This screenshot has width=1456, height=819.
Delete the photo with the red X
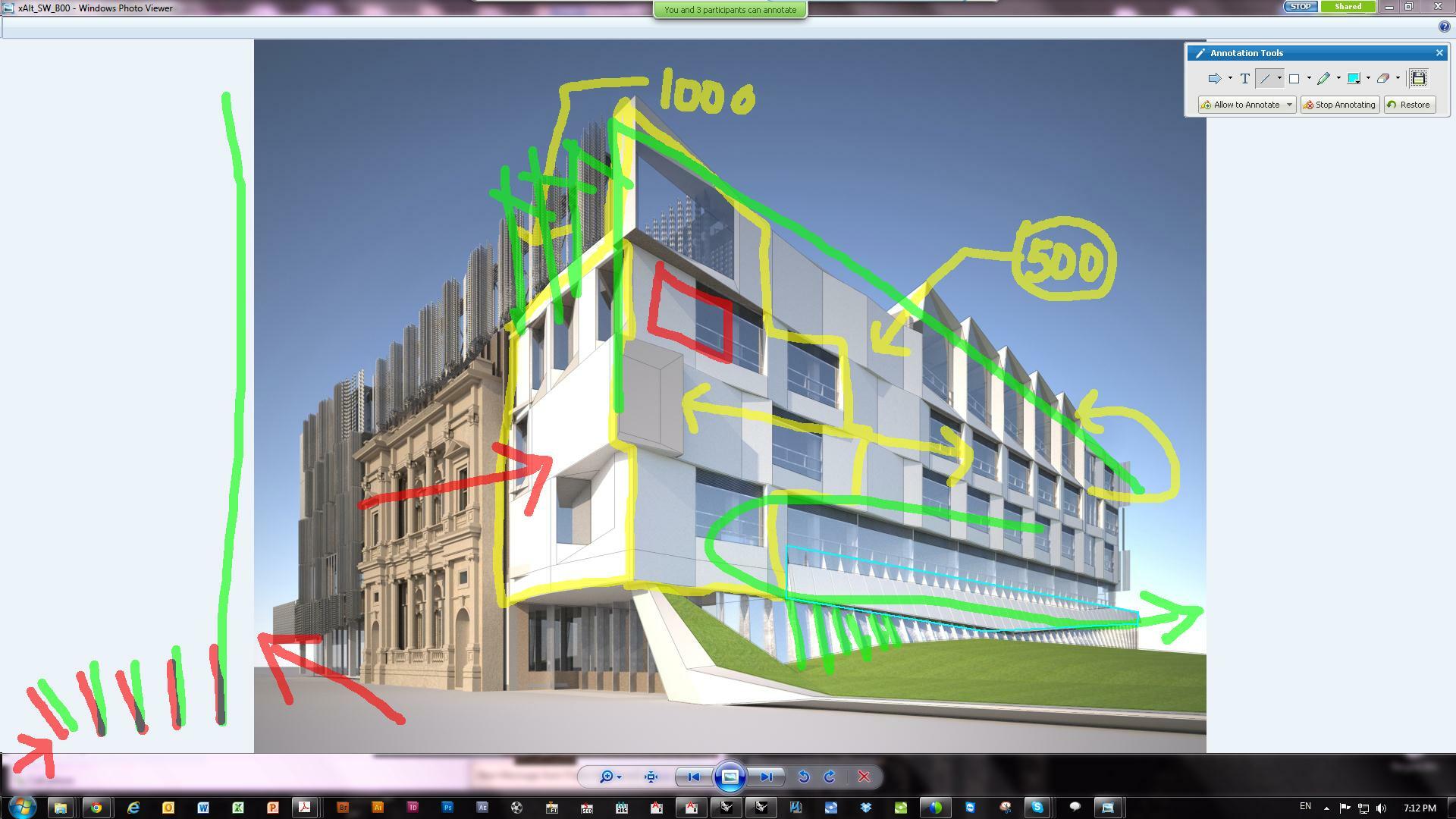coord(864,777)
